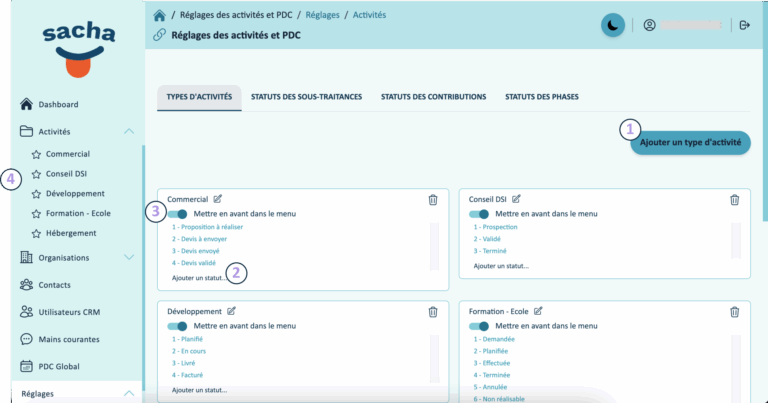Viewport: 768px width, 403px height.
Task: Expand the Organisations menu chevron
Action: pyautogui.click(x=129, y=257)
